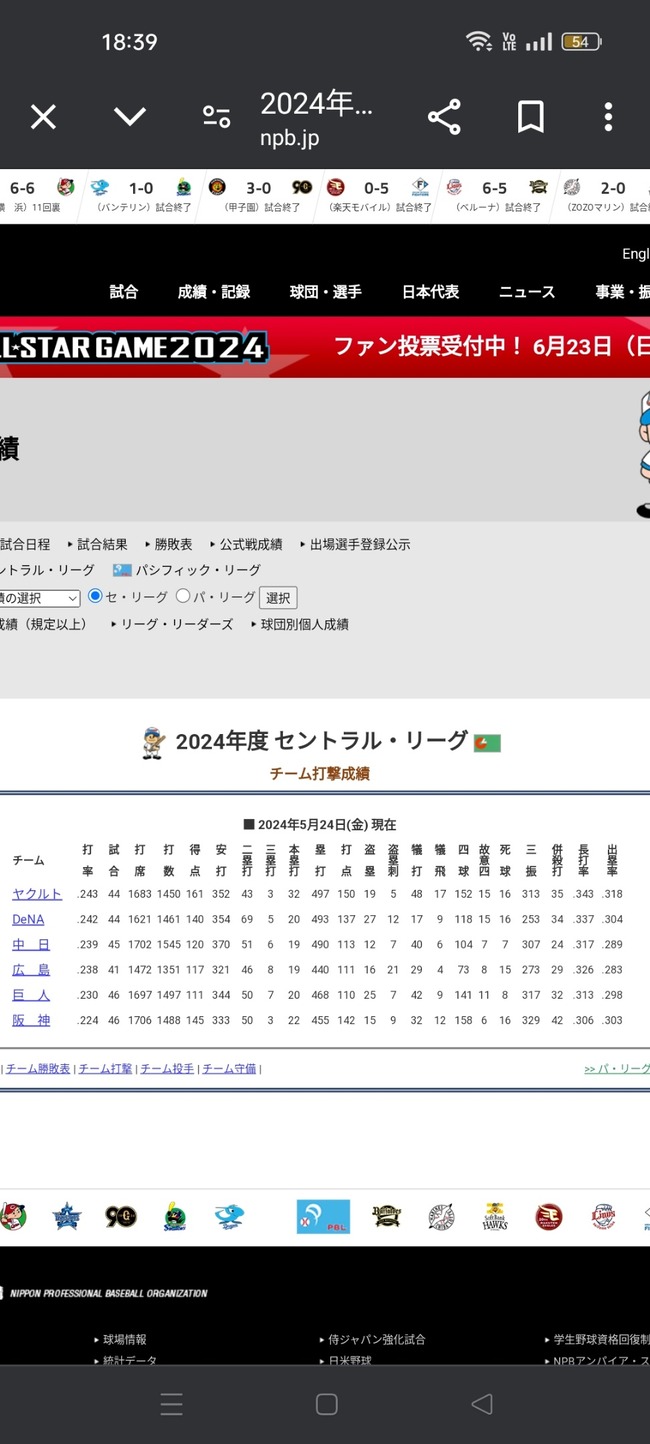Viewport: 650px width, 1444px height.
Task: Open DeNA team link in table
Action: tap(28, 920)
